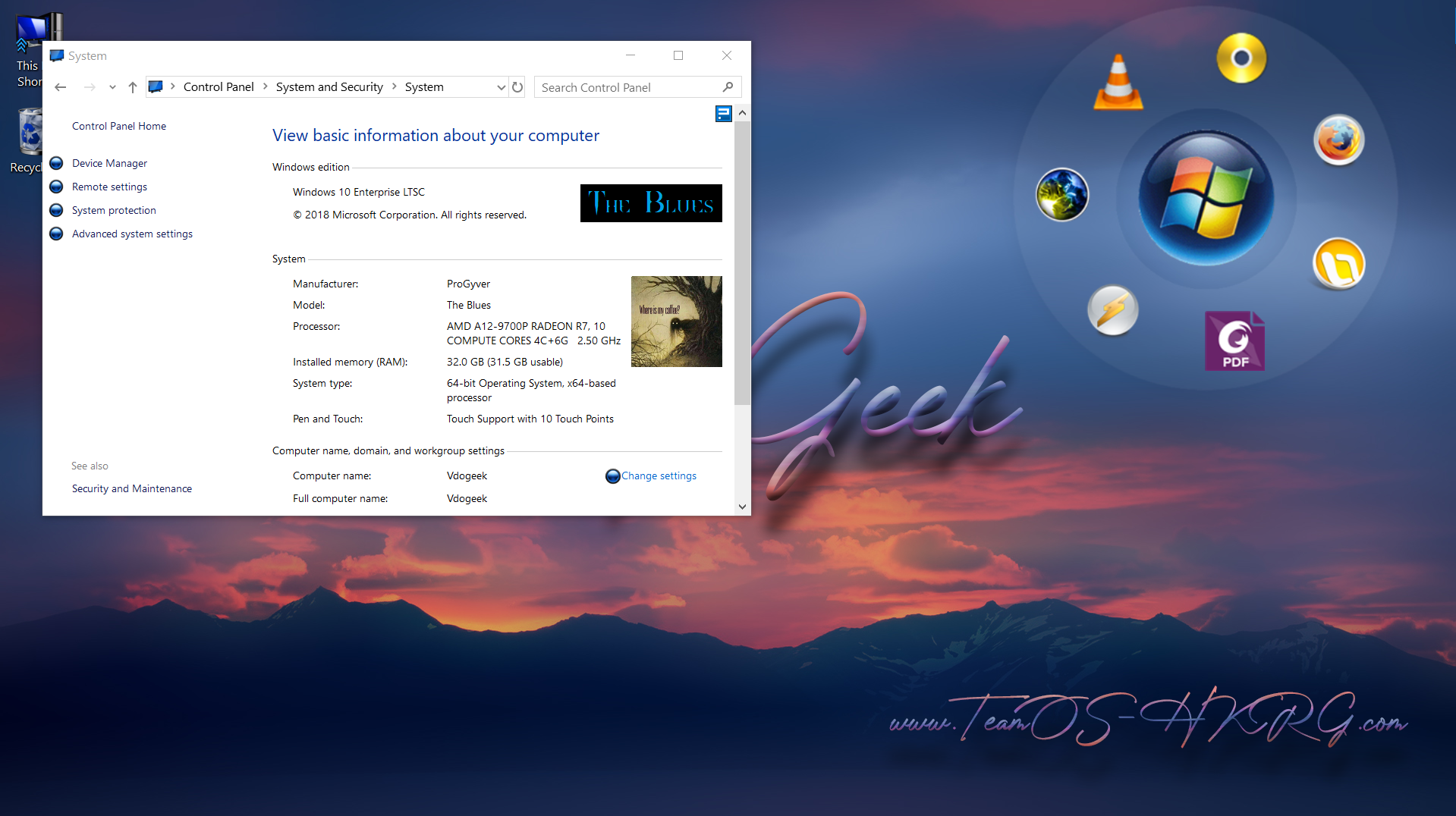Launch the lightning bolt application icon
Viewport: 1456px width, 816px height.
tap(1112, 310)
